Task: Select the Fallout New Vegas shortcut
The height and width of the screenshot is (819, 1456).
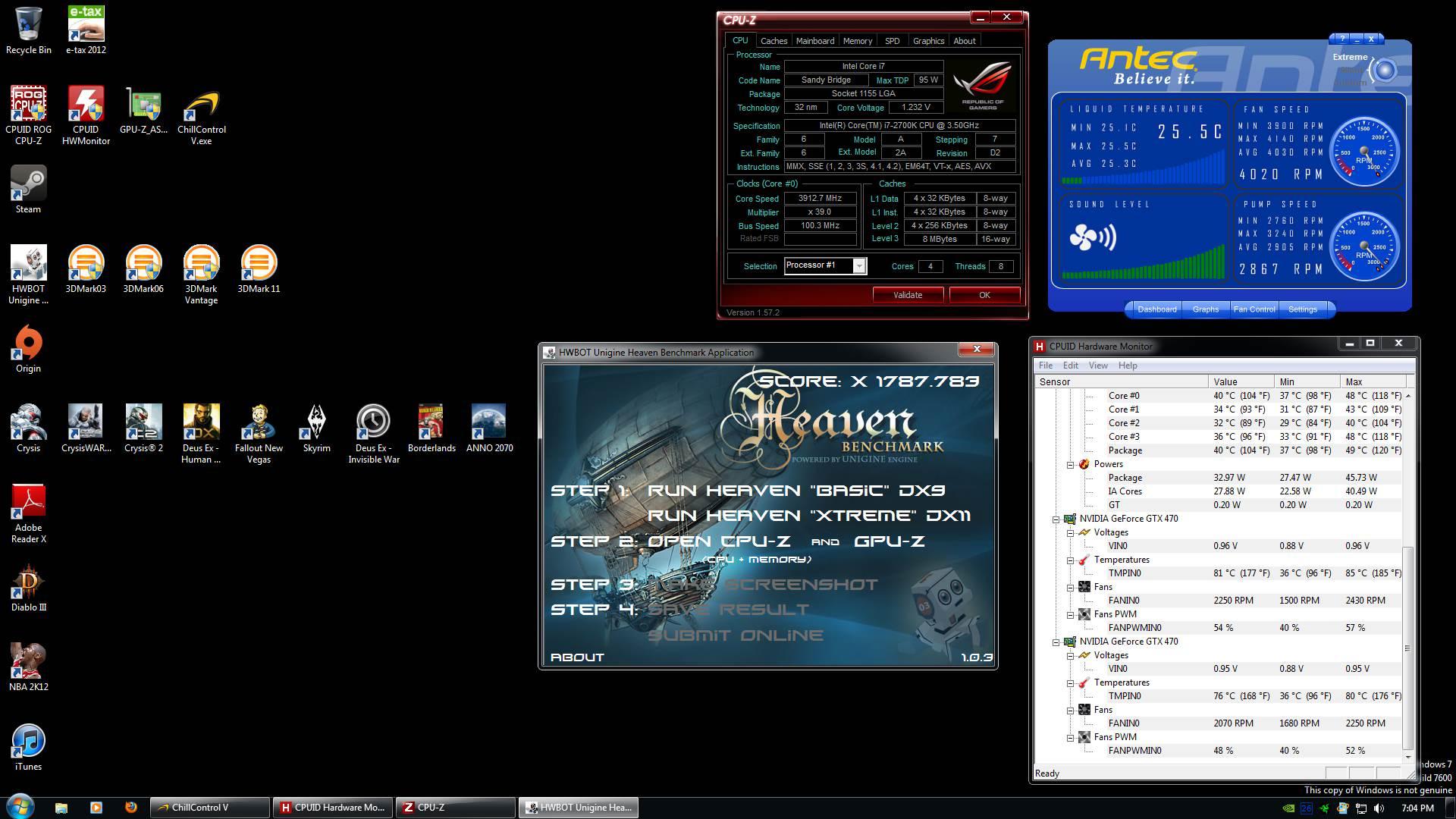Action: 259,434
